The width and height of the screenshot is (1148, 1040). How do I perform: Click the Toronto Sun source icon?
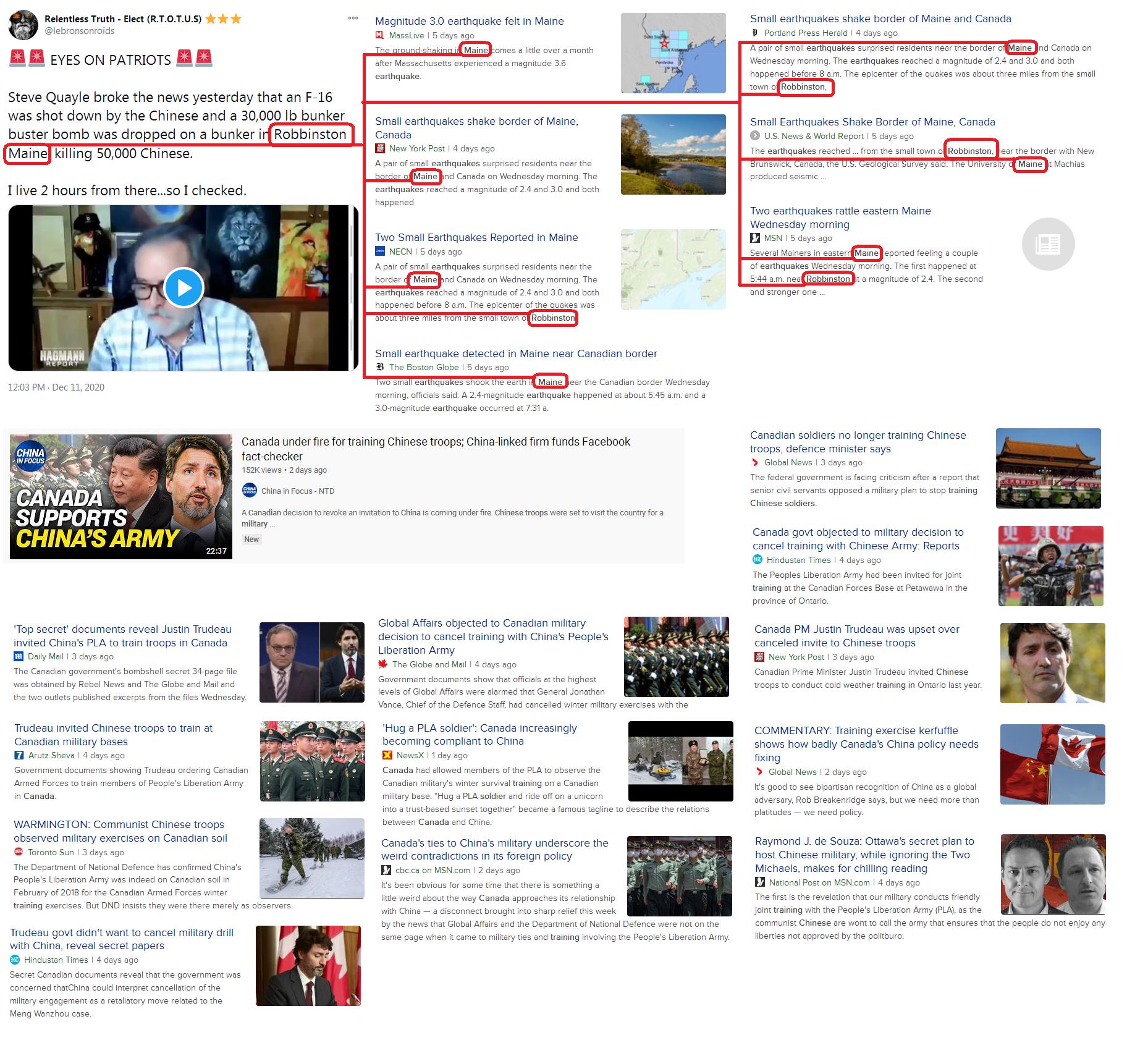(19, 852)
